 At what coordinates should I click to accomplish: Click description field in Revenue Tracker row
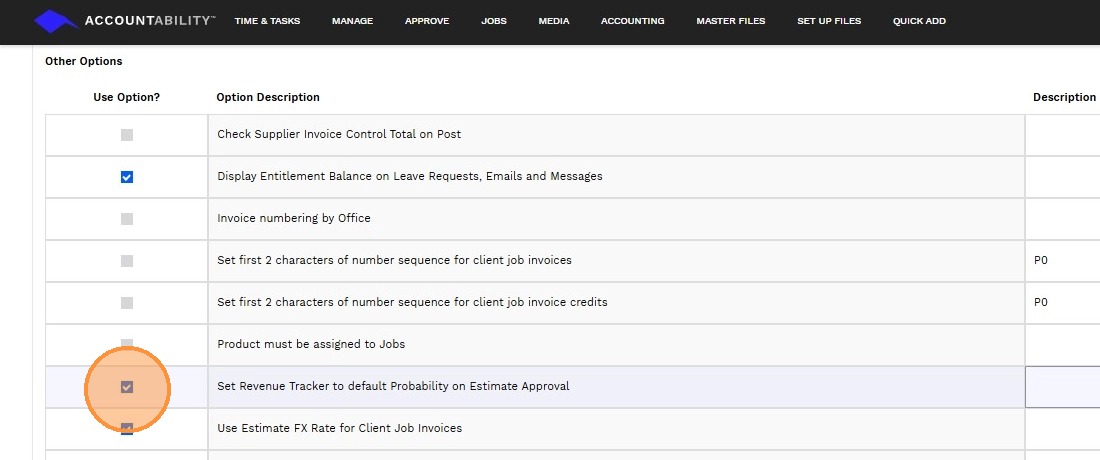click(1064, 387)
